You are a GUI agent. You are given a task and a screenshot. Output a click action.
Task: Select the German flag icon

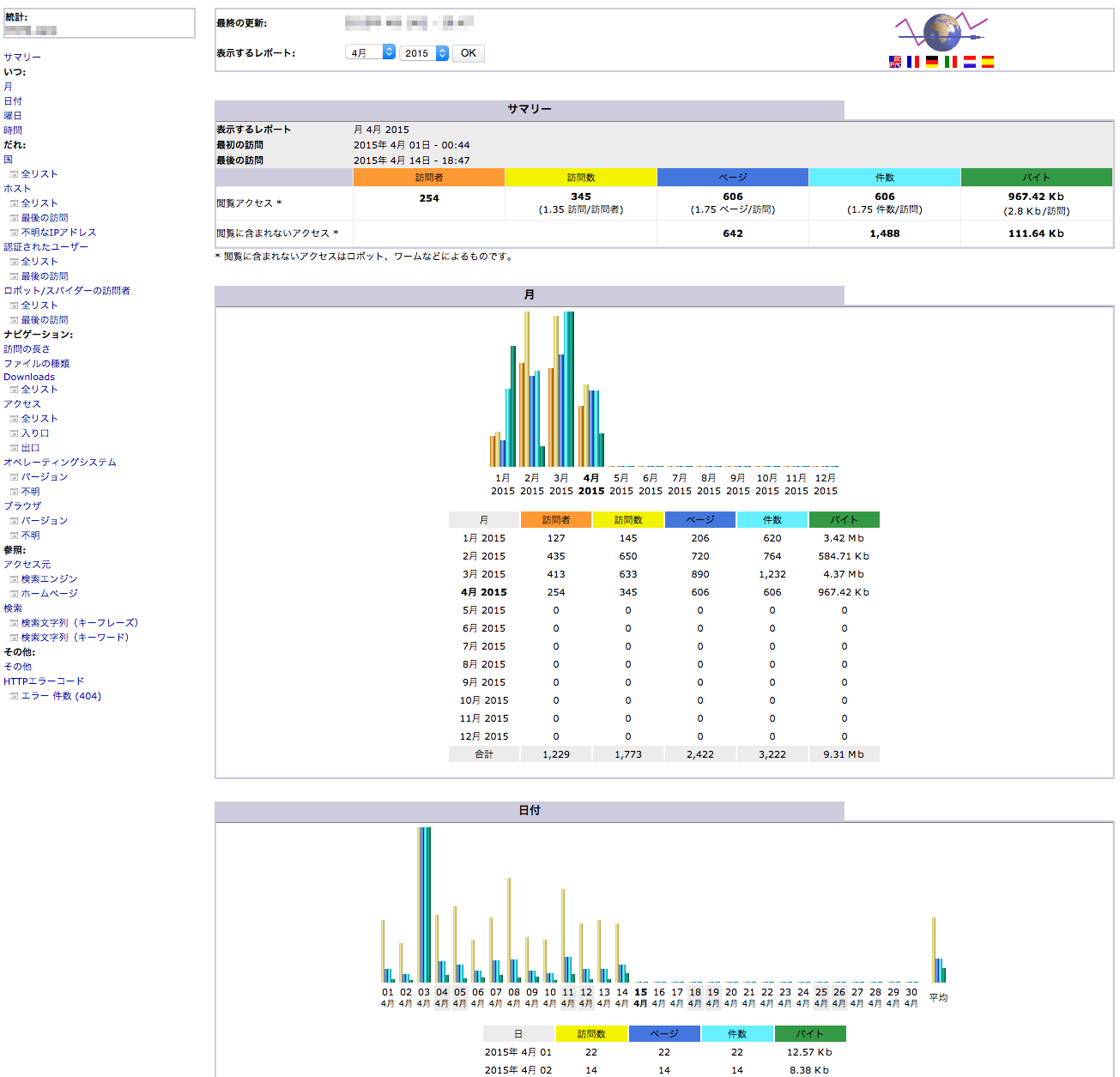pyautogui.click(x=932, y=62)
